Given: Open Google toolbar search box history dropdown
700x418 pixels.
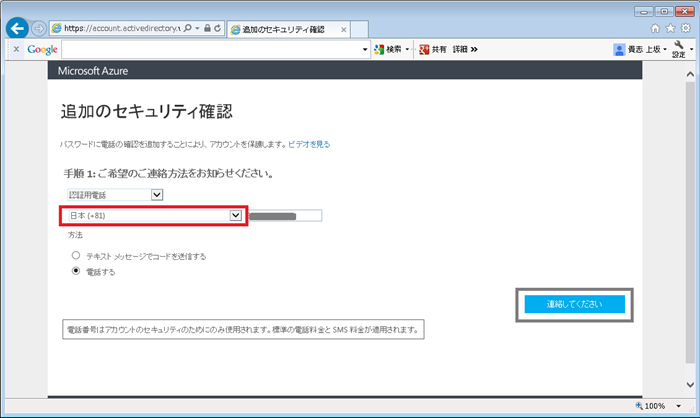Looking at the screenshot, I should coord(365,50).
